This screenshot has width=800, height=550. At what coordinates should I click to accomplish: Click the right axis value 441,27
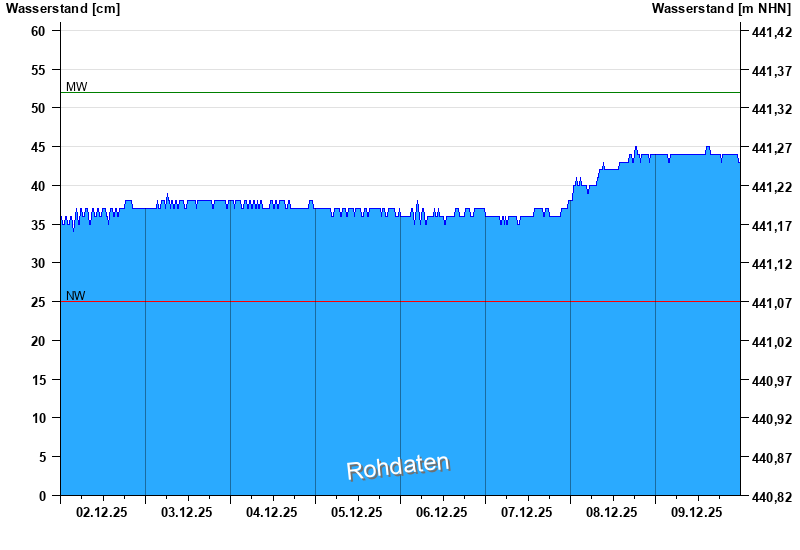tap(772, 148)
